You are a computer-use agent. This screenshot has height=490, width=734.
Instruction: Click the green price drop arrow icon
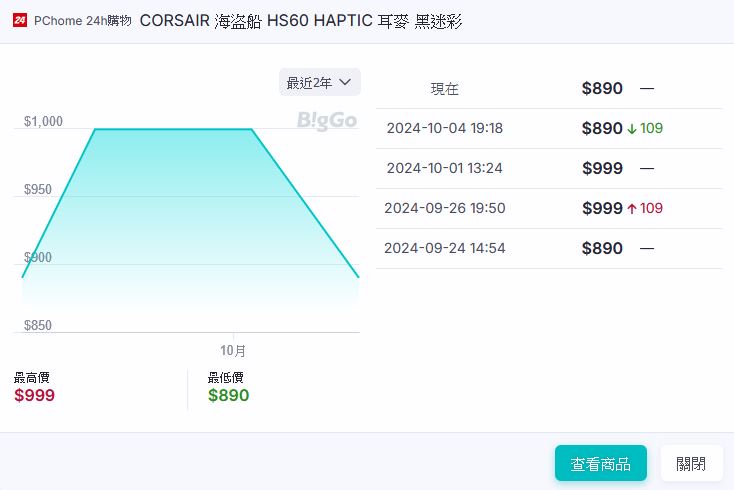[631, 129]
